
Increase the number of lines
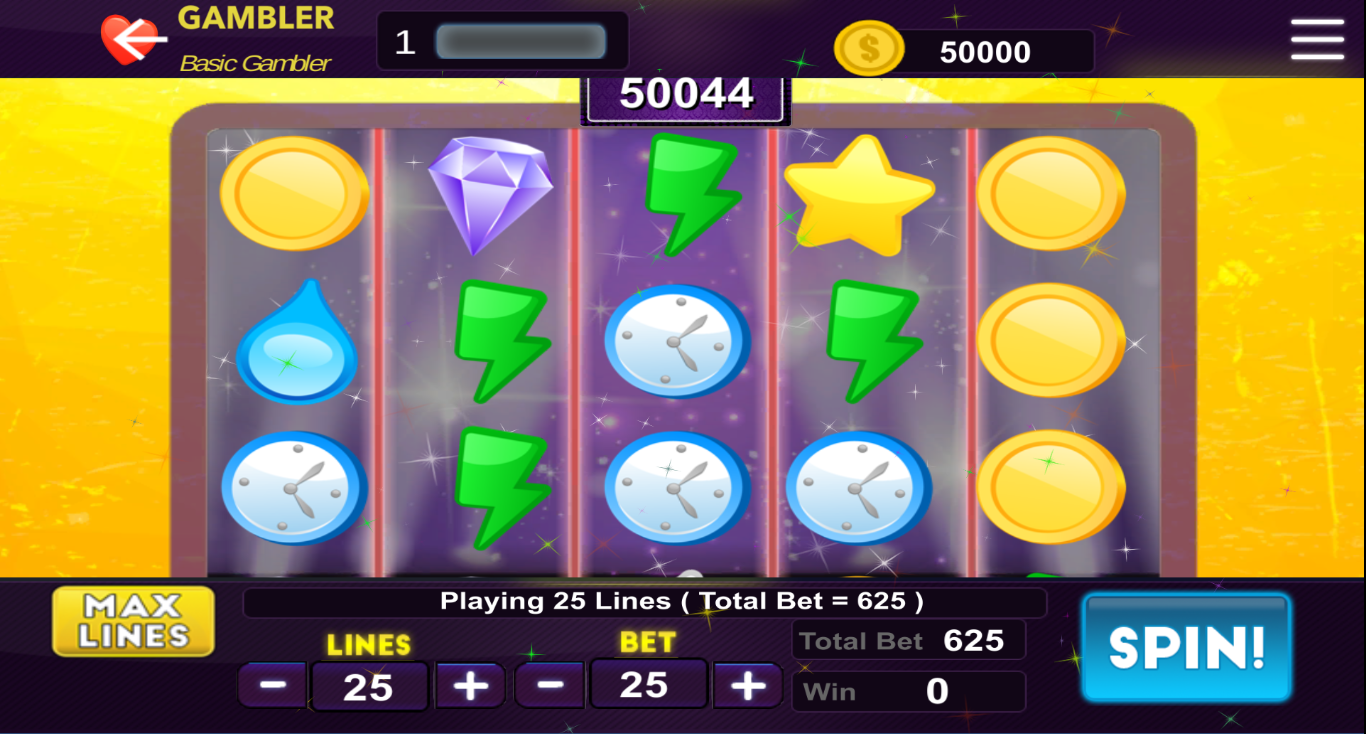470,686
